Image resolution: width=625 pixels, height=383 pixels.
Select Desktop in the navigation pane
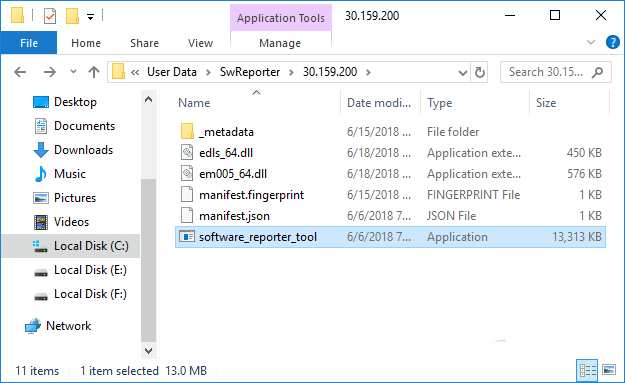pos(75,102)
